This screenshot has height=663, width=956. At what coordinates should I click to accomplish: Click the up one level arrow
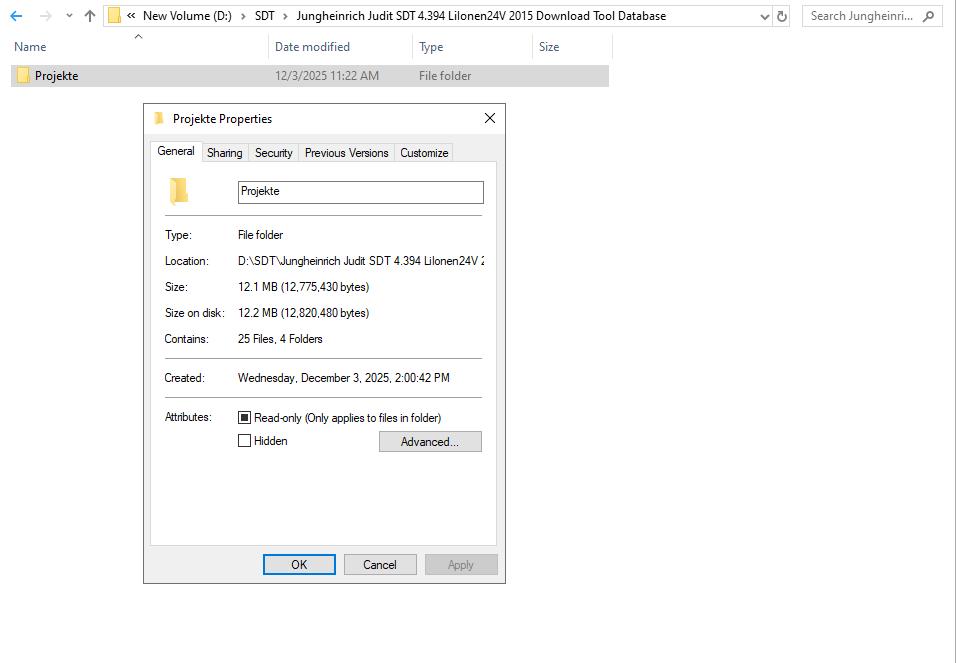pyautogui.click(x=89, y=16)
